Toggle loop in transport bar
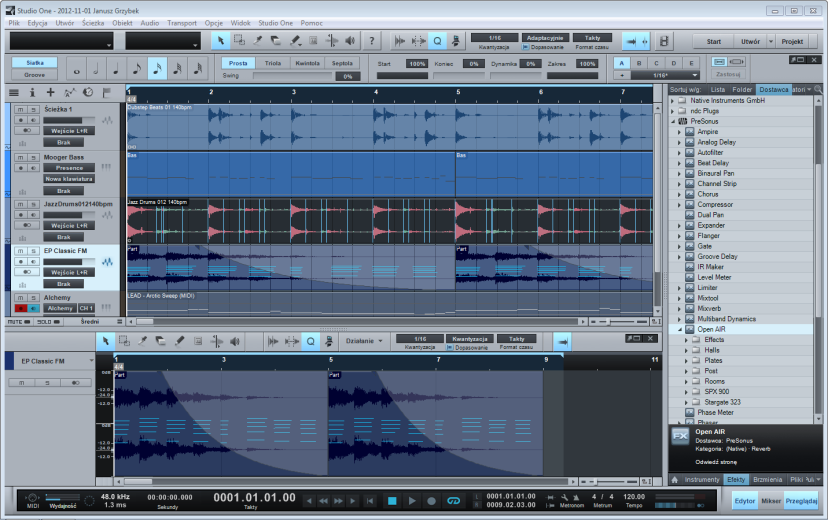 [454, 500]
